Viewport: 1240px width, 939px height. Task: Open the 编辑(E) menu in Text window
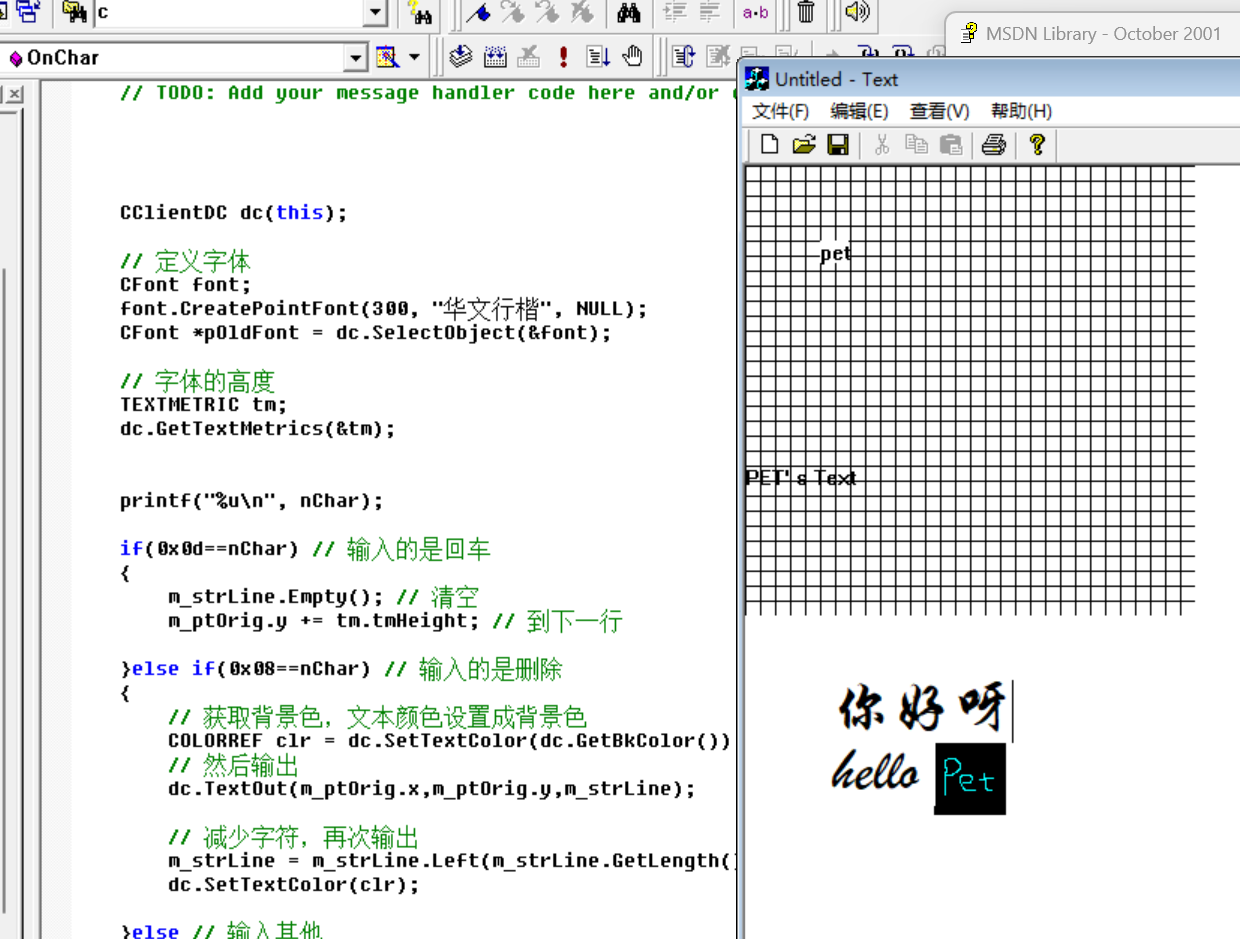(859, 111)
